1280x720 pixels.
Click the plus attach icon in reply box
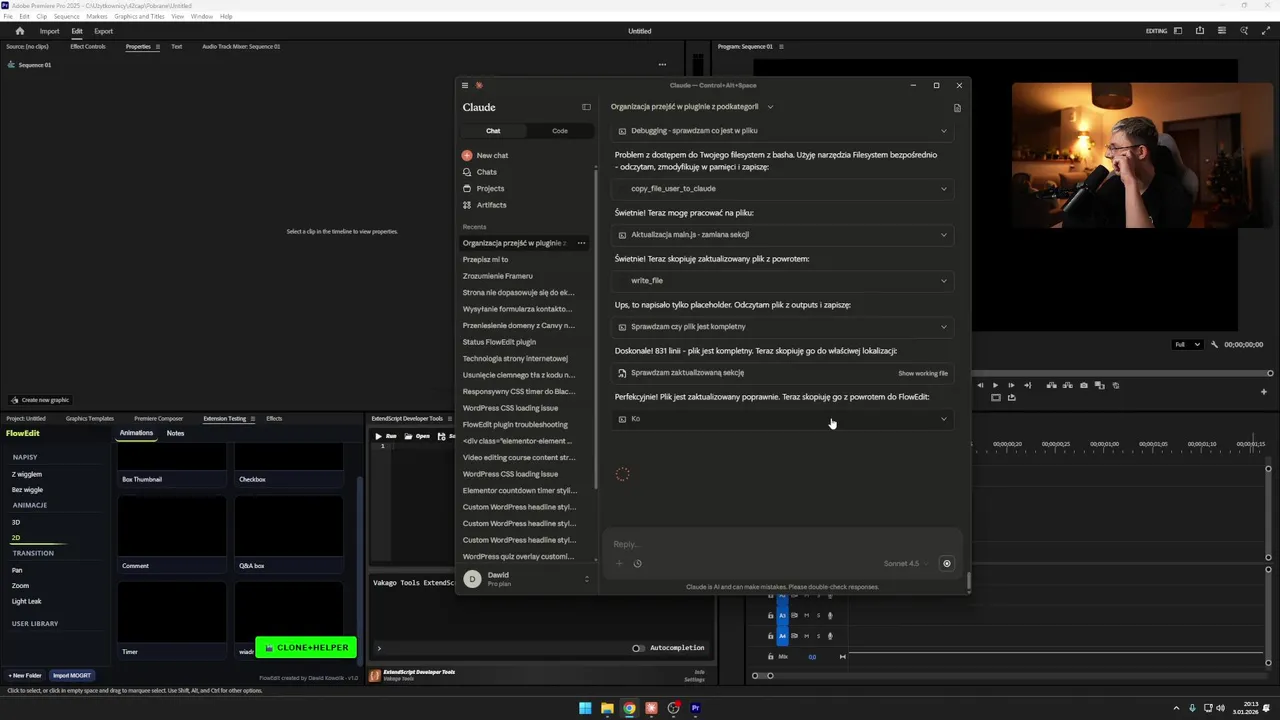click(x=619, y=563)
